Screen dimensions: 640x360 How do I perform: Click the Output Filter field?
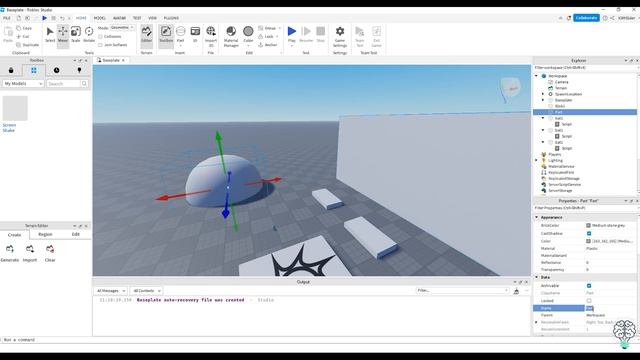coord(462,291)
